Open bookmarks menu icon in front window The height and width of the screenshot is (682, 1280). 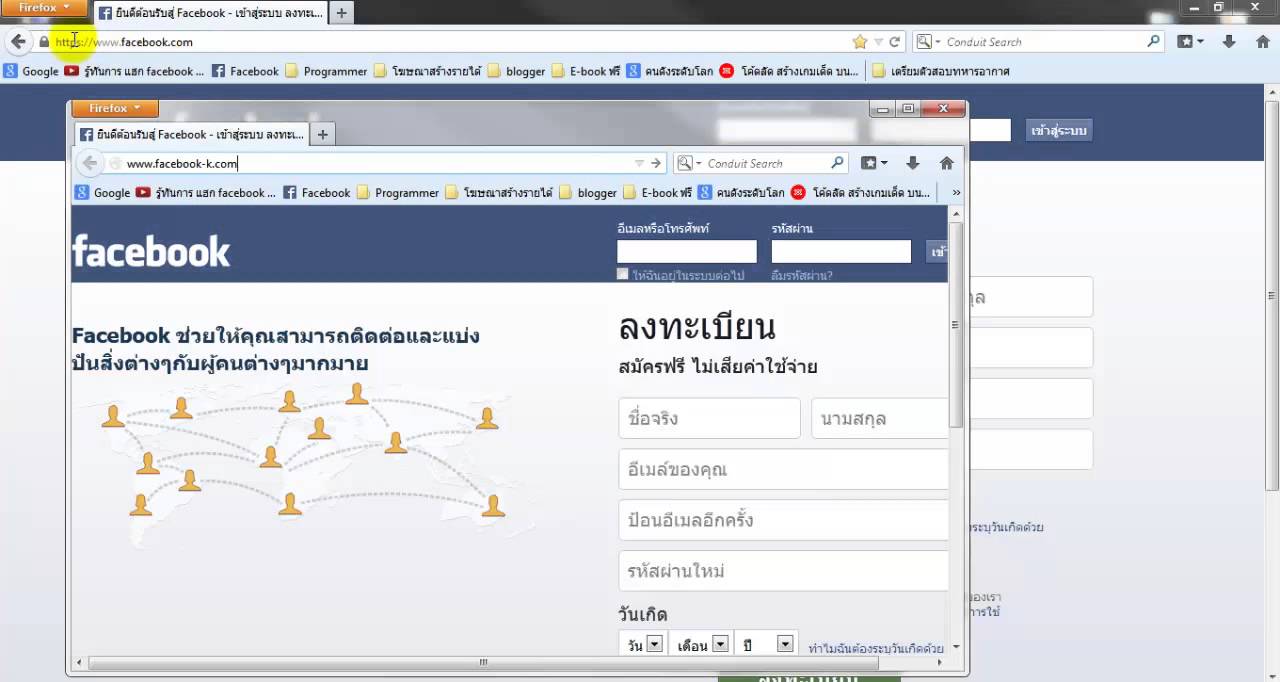(x=874, y=163)
